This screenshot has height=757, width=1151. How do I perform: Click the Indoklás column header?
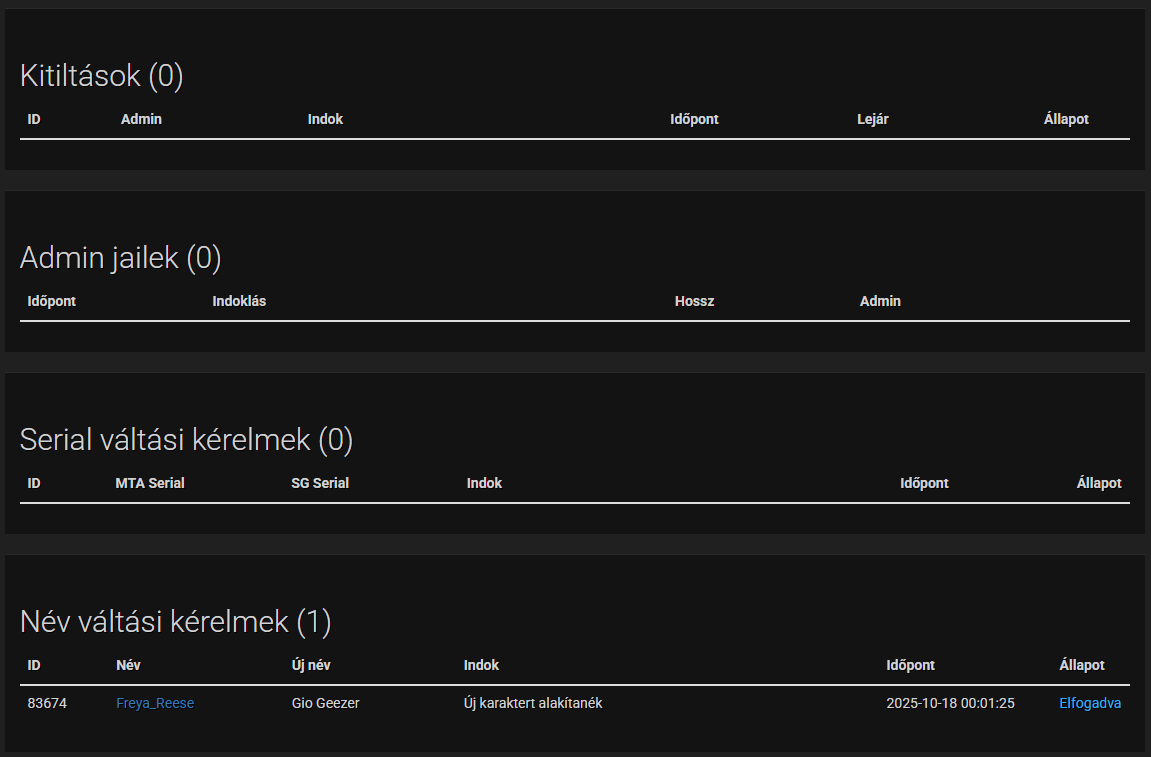pos(239,301)
